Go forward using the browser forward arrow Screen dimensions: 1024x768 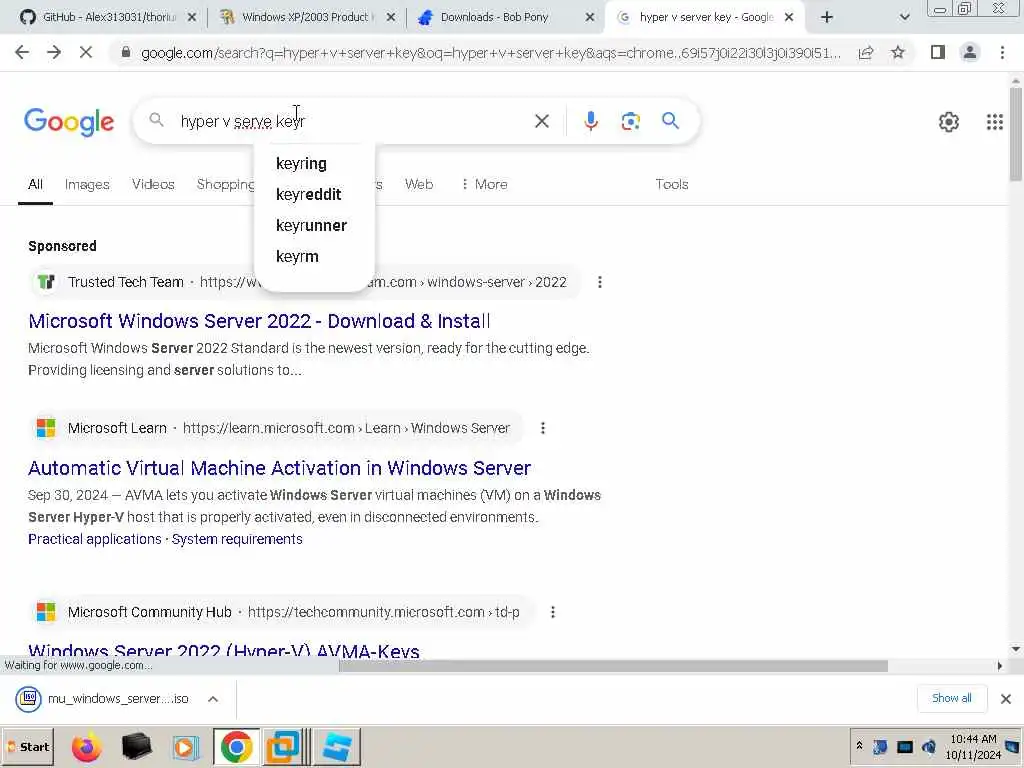[54, 52]
